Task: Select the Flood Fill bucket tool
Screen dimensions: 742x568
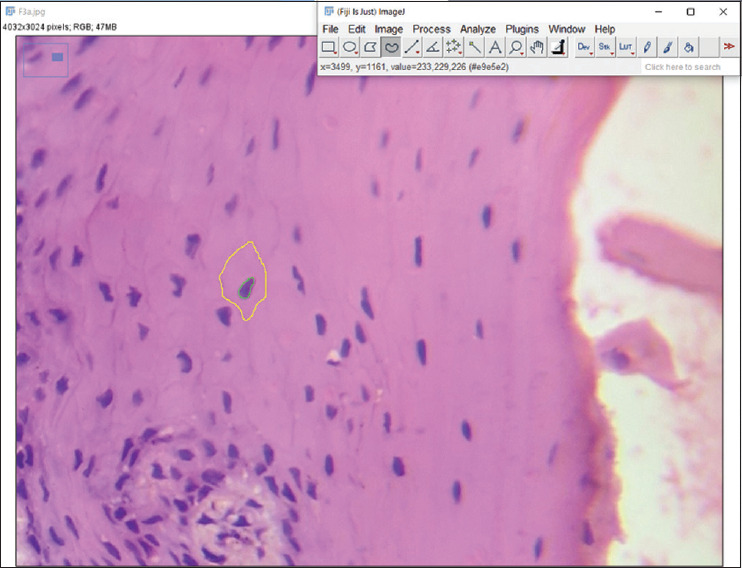Action: pyautogui.click(x=689, y=47)
